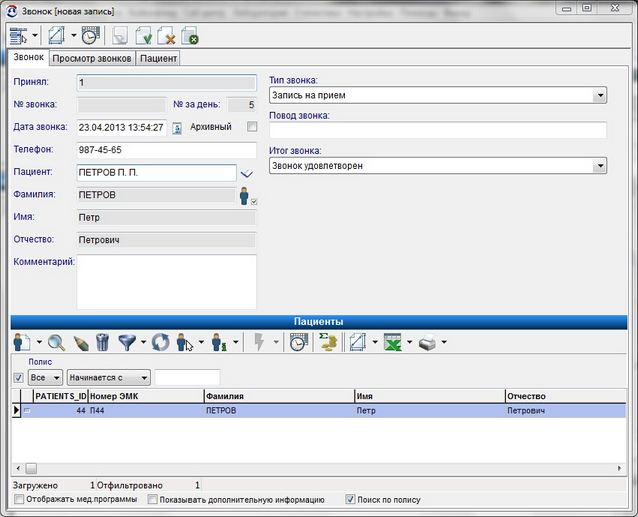Expand the arrow next to the Excel export icon

click(x=409, y=342)
